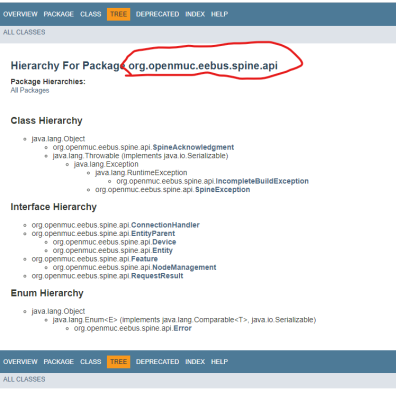Open INDEX in the top navigation bar
396x400 pixels.
point(195,14)
